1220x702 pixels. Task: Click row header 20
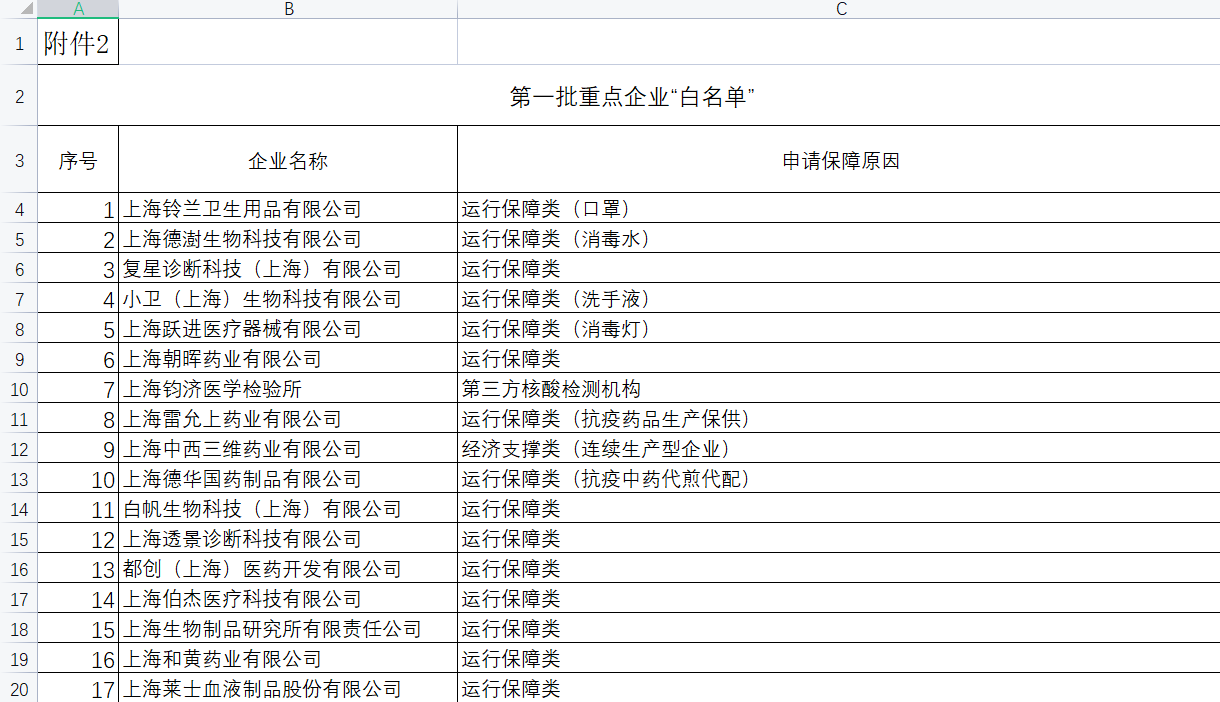click(18, 688)
